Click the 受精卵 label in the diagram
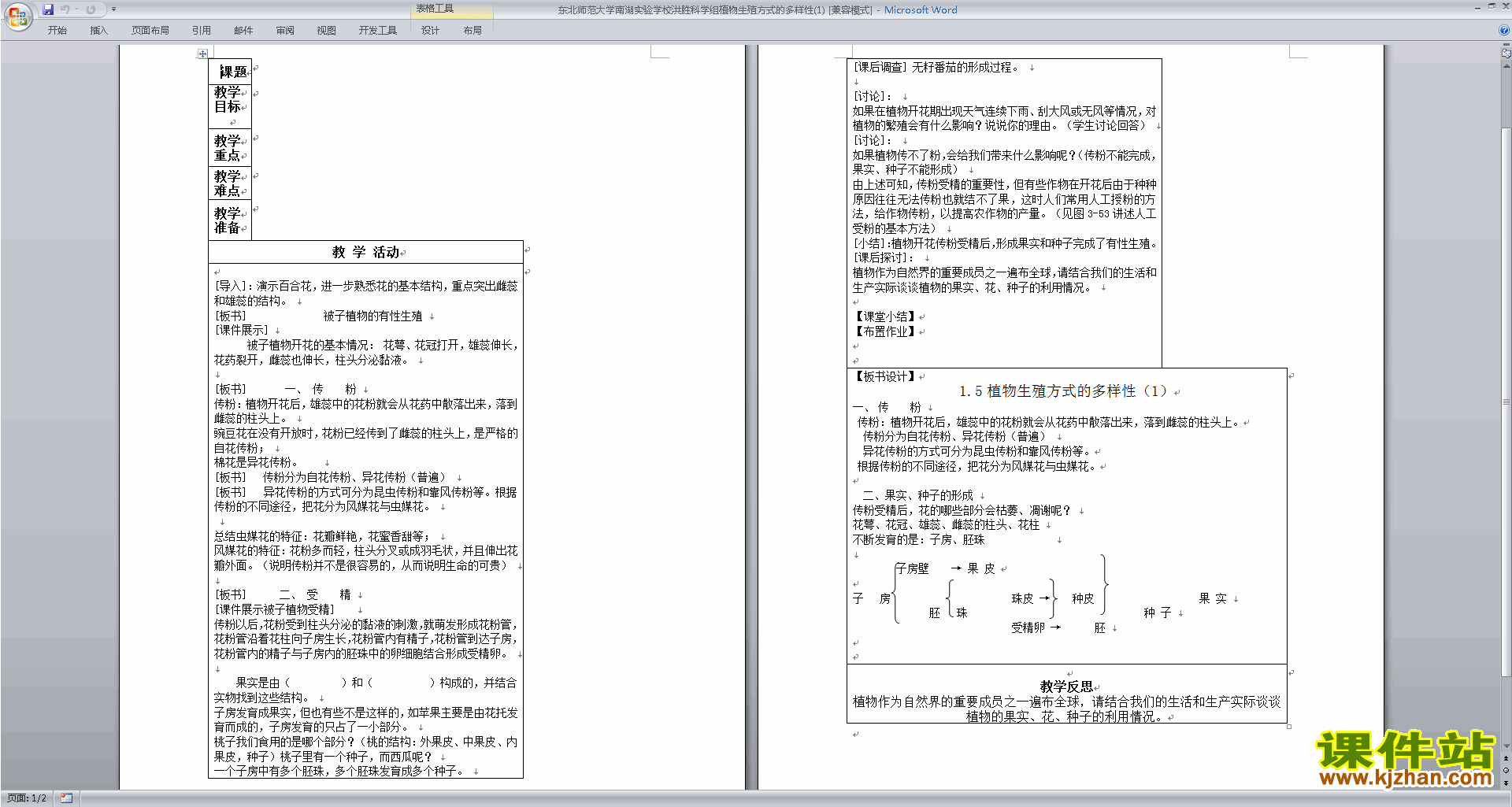Viewport: 1512px width, 807px height. 1028,627
